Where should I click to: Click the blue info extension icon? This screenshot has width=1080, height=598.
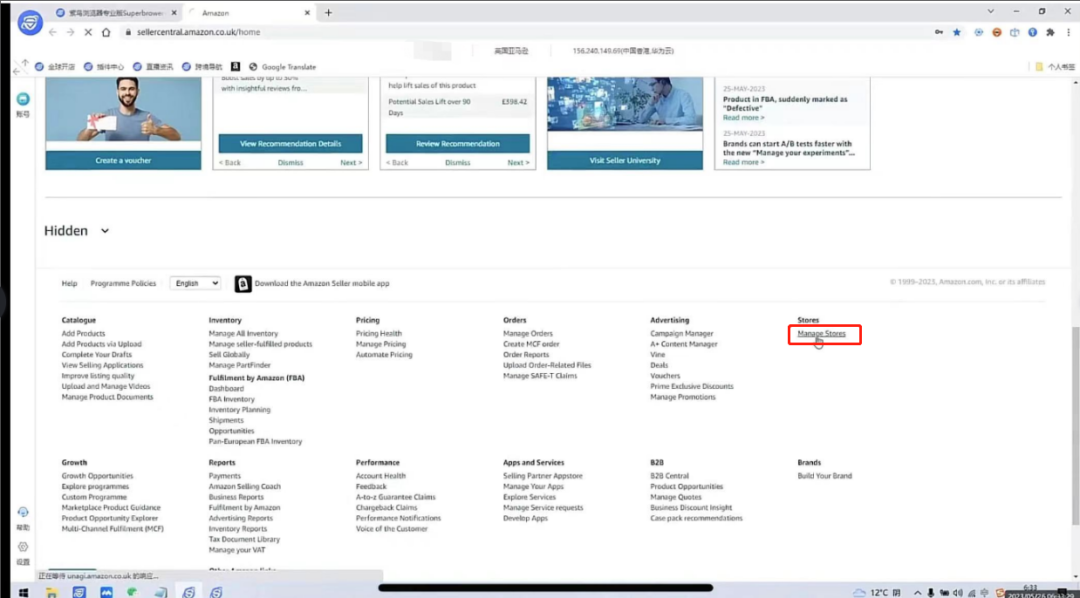click(x=1032, y=32)
